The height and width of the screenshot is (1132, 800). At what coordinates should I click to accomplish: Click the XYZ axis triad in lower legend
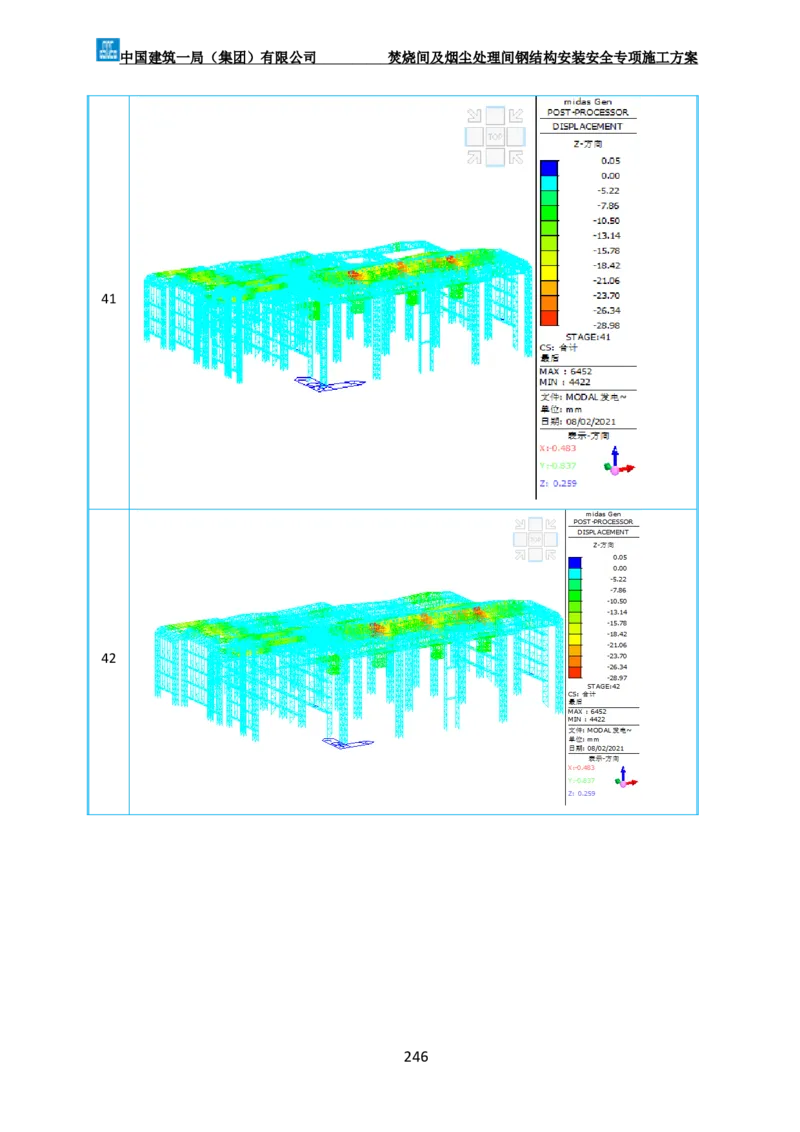pos(626,779)
